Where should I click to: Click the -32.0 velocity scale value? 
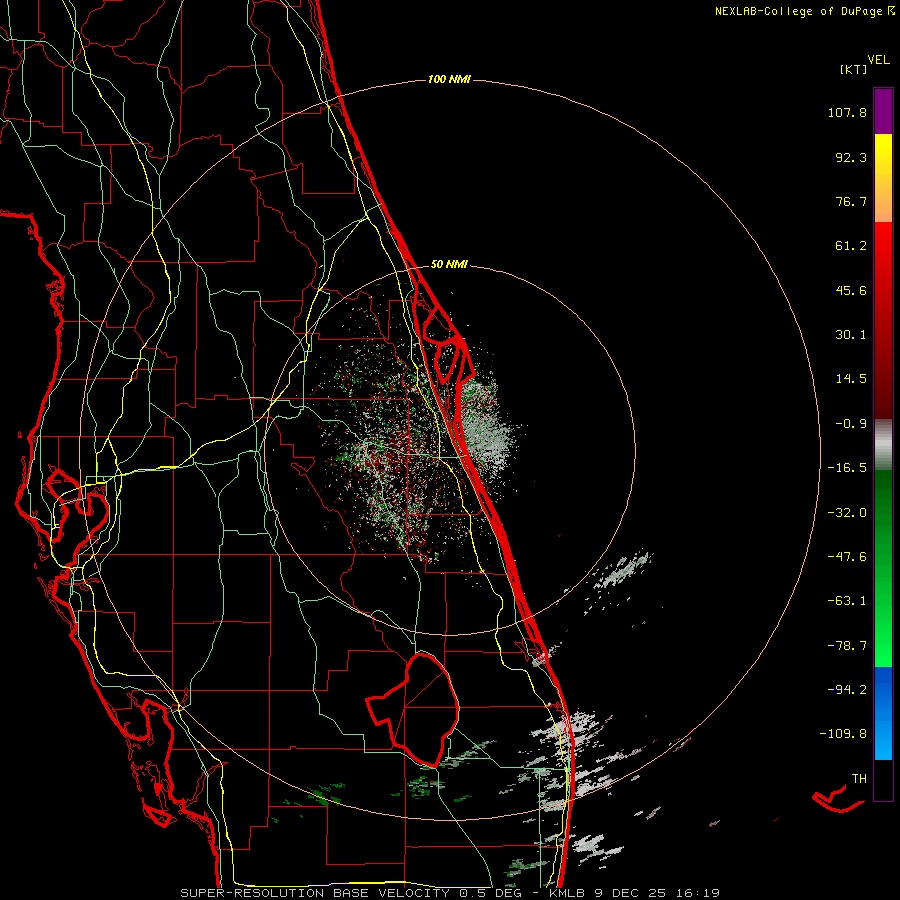[x=847, y=513]
